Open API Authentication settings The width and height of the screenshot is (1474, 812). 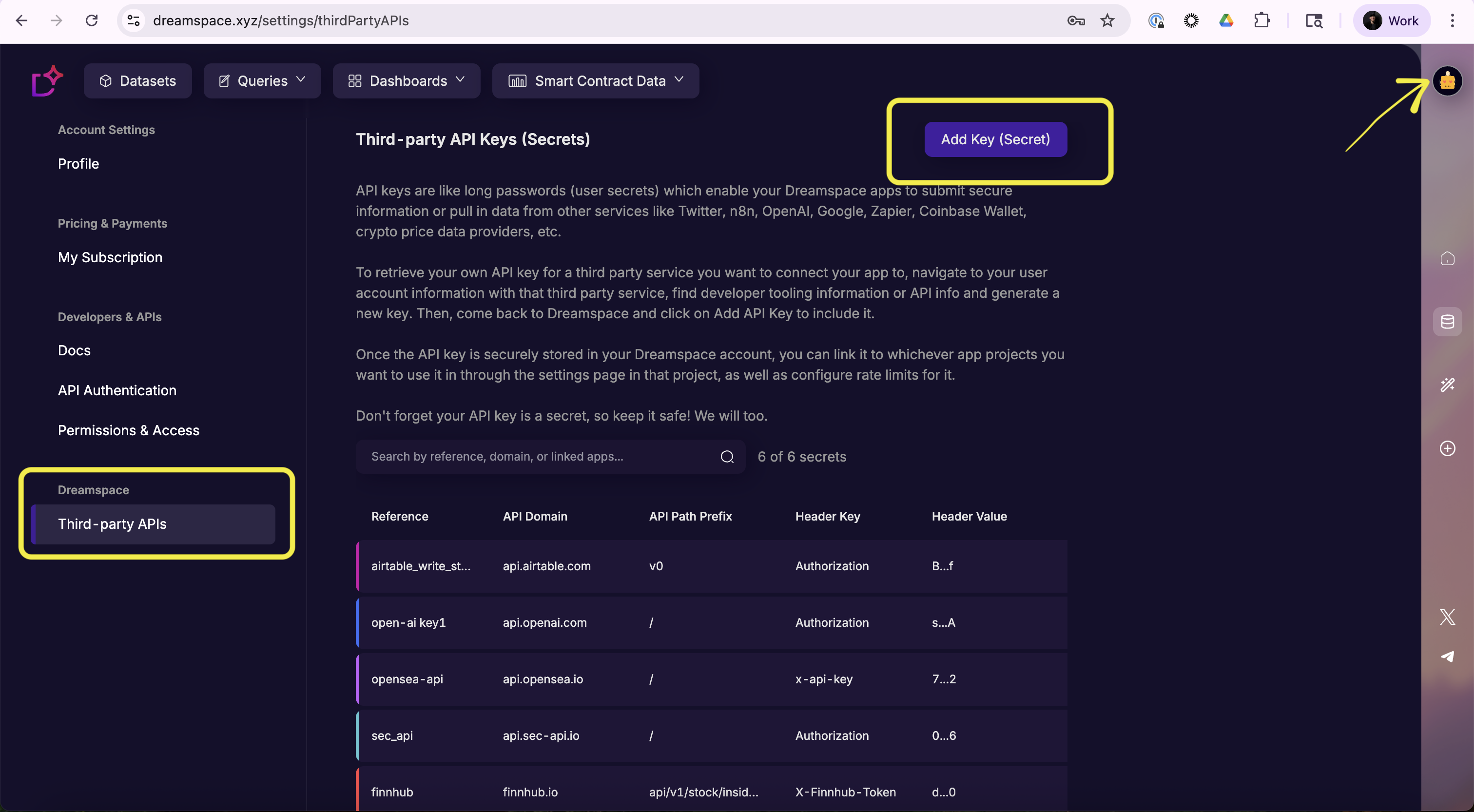click(116, 390)
